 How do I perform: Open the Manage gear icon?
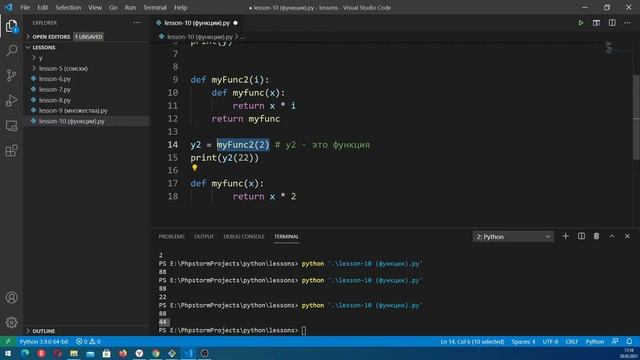[x=11, y=322]
